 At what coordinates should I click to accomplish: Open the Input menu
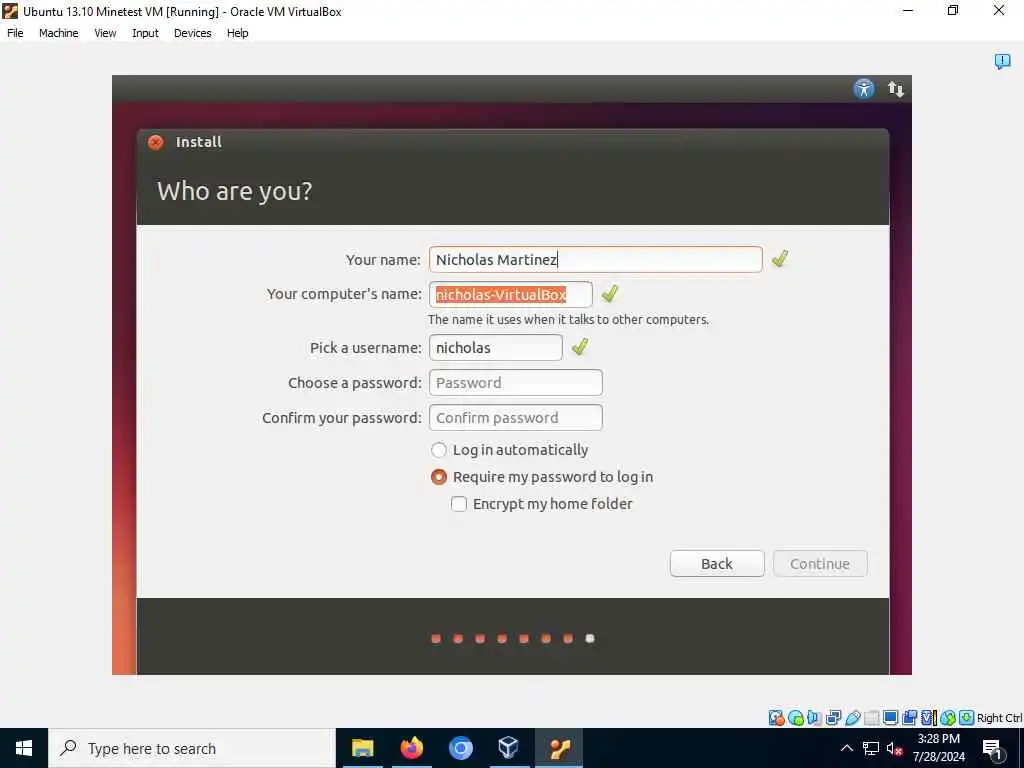tap(145, 33)
